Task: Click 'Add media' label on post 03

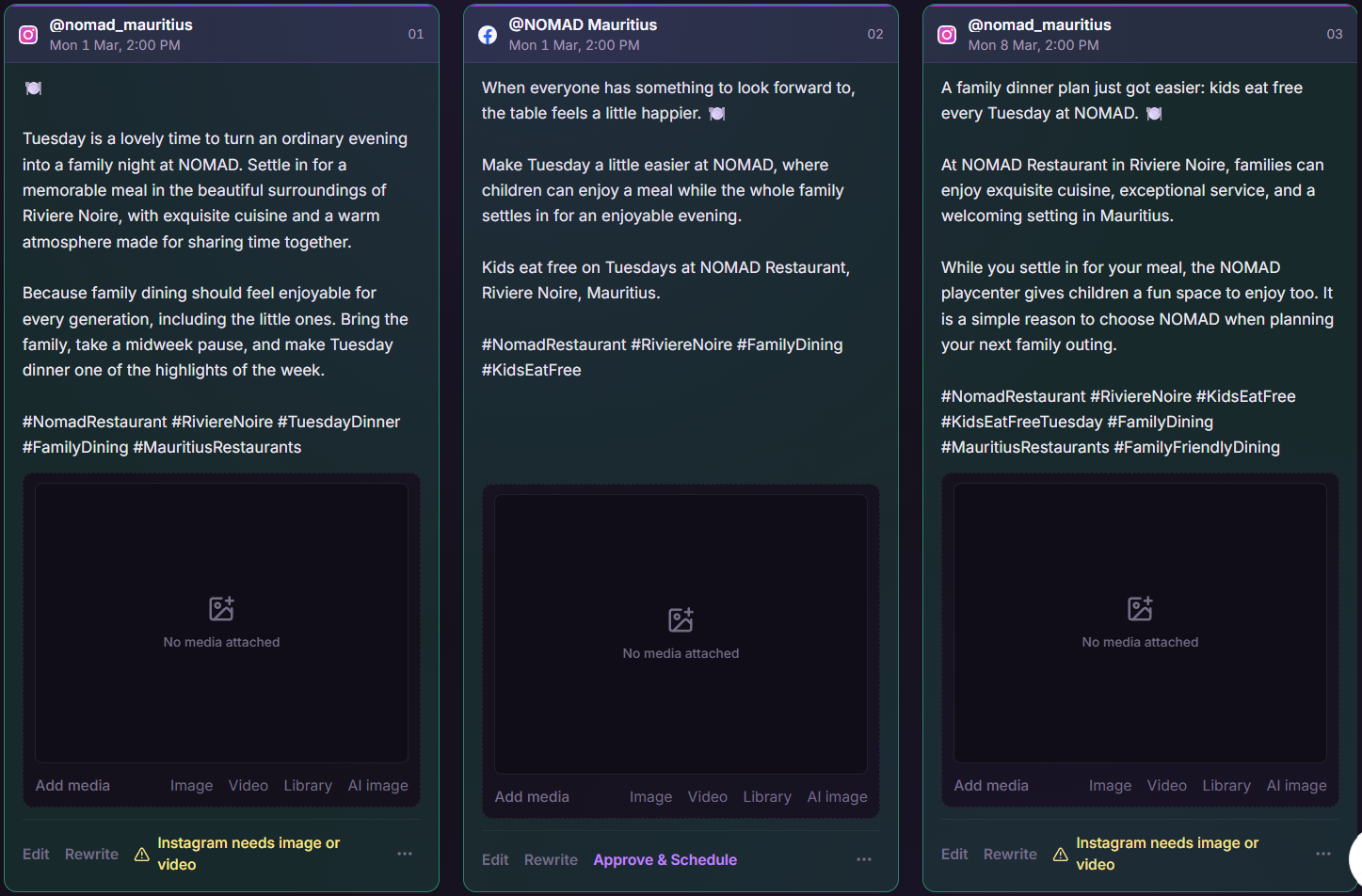Action: click(991, 785)
